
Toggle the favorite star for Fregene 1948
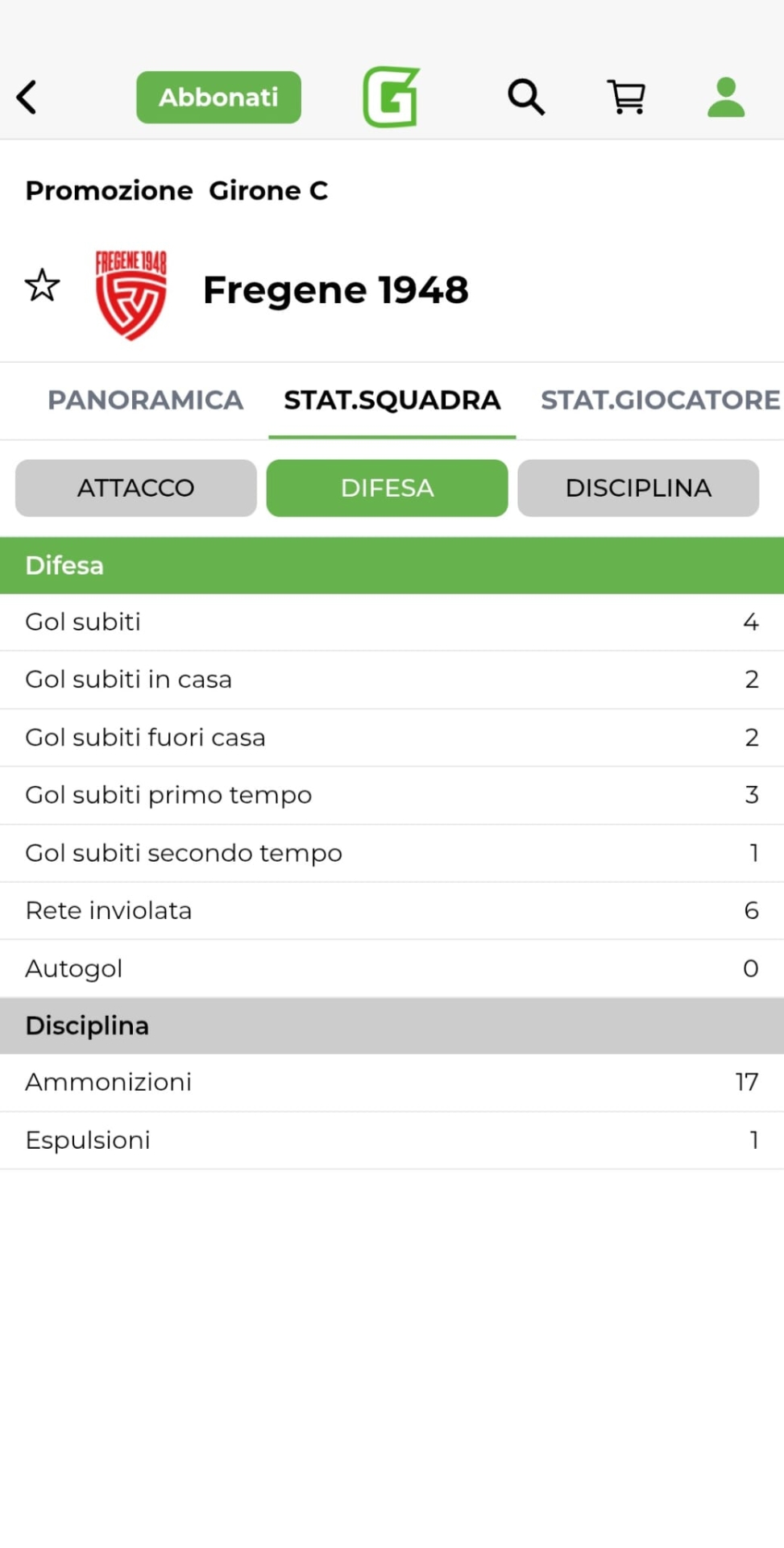click(x=42, y=286)
